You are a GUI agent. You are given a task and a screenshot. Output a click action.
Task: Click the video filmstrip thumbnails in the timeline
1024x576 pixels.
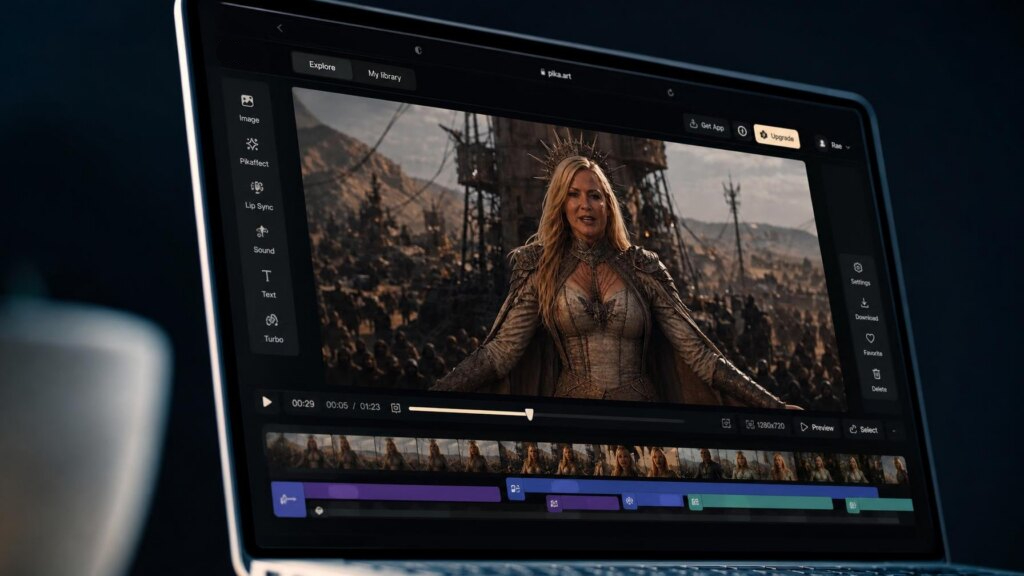pos(586,457)
